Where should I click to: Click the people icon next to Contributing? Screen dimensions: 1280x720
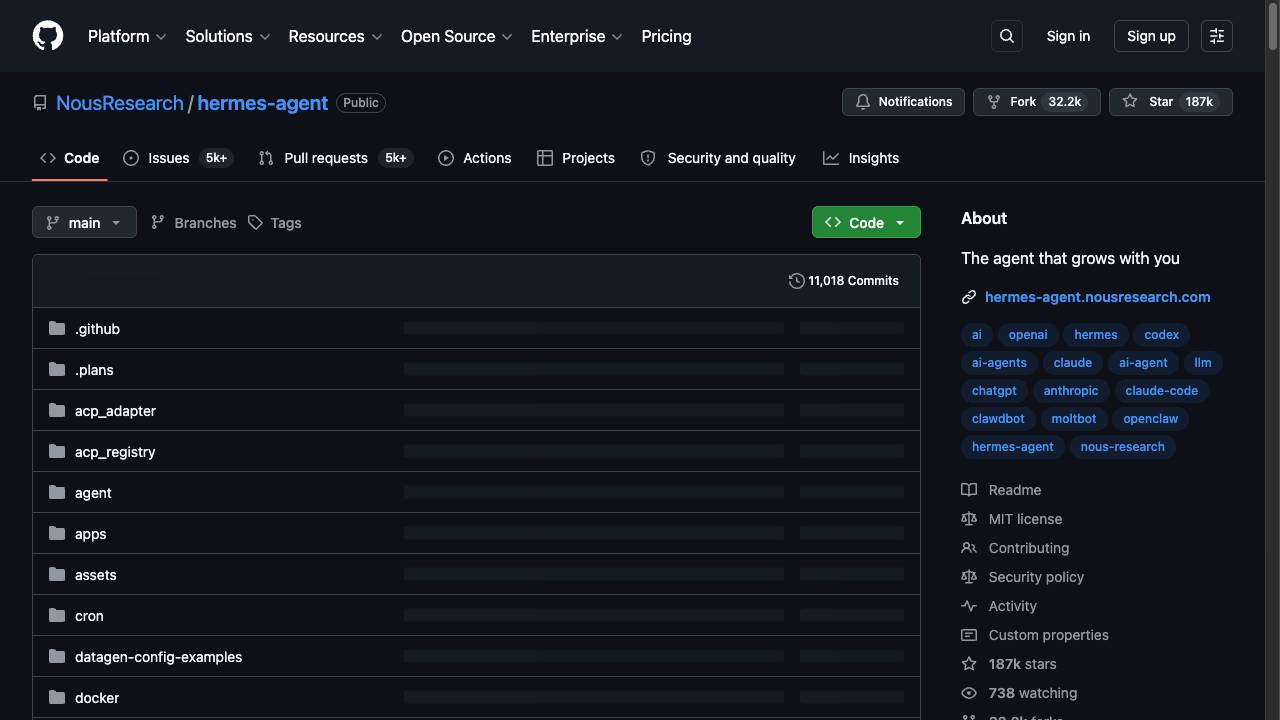[969, 548]
